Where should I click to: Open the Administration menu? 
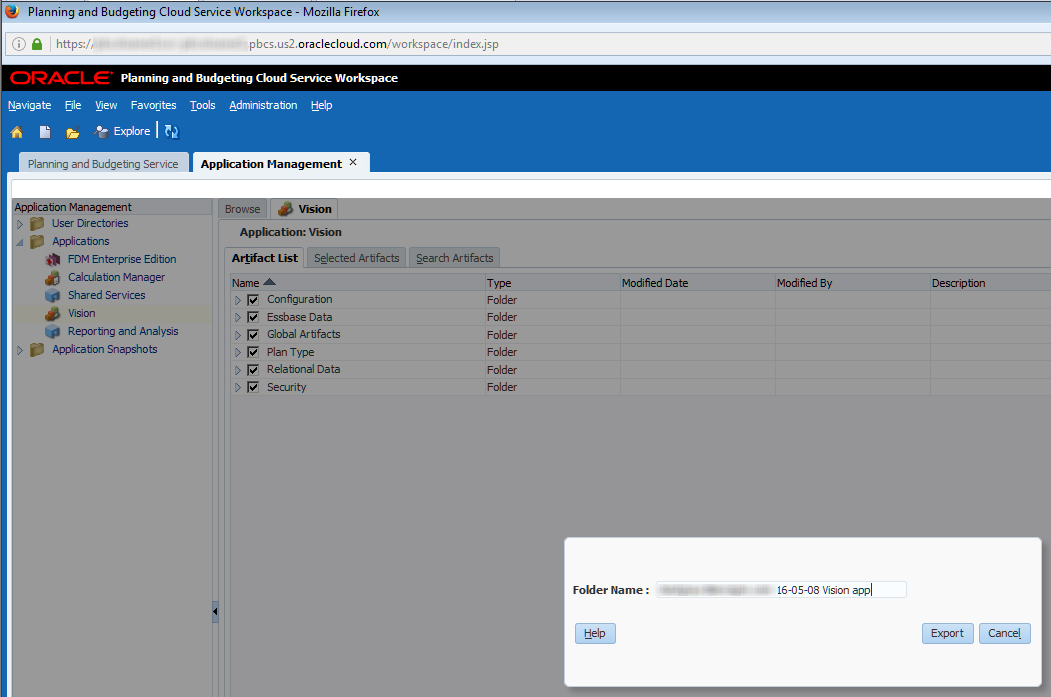click(263, 105)
